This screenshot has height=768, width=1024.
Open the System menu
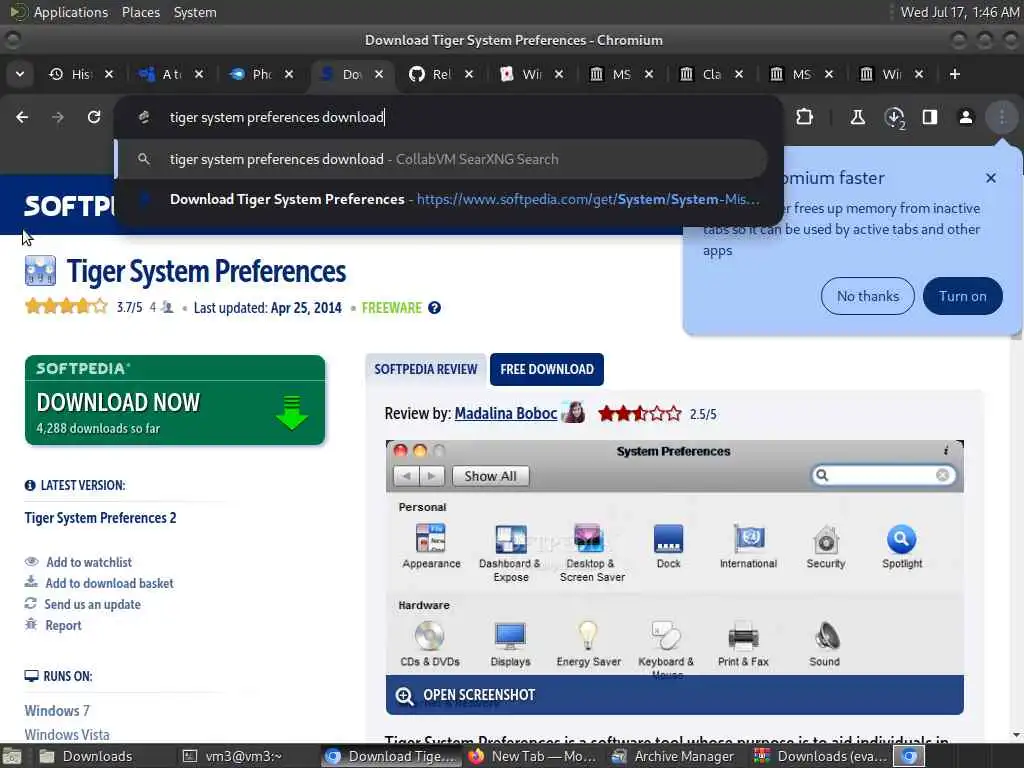tap(195, 12)
